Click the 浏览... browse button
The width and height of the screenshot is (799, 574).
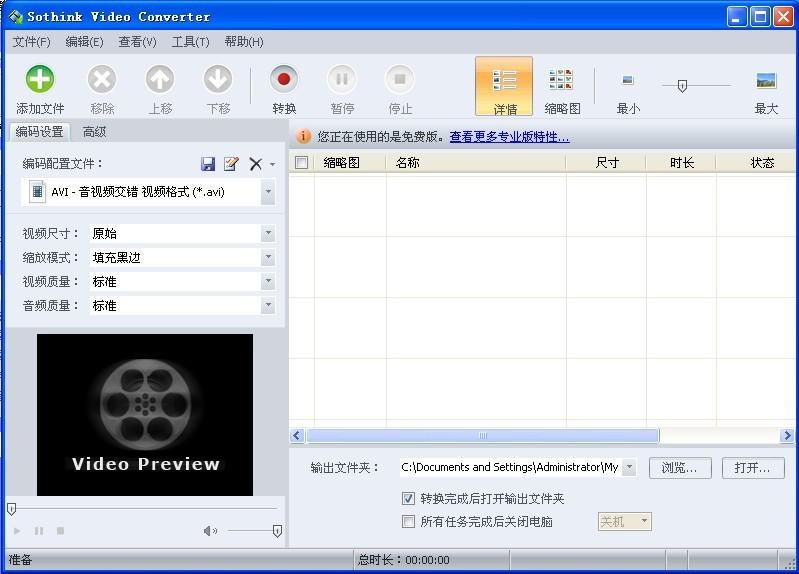coord(680,467)
